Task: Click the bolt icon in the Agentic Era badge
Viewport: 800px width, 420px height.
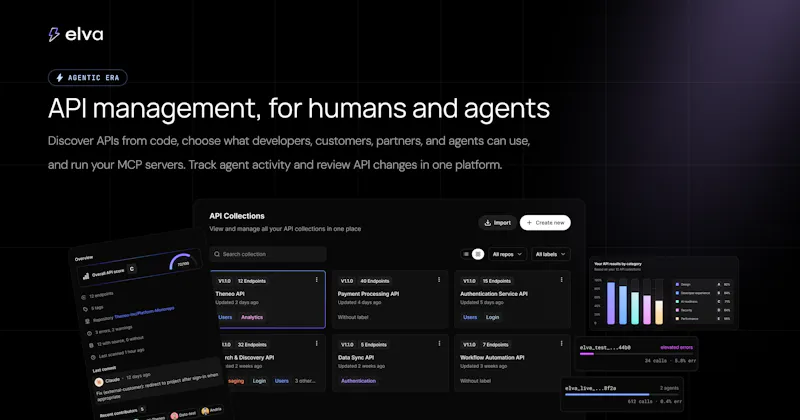Action: [60, 78]
